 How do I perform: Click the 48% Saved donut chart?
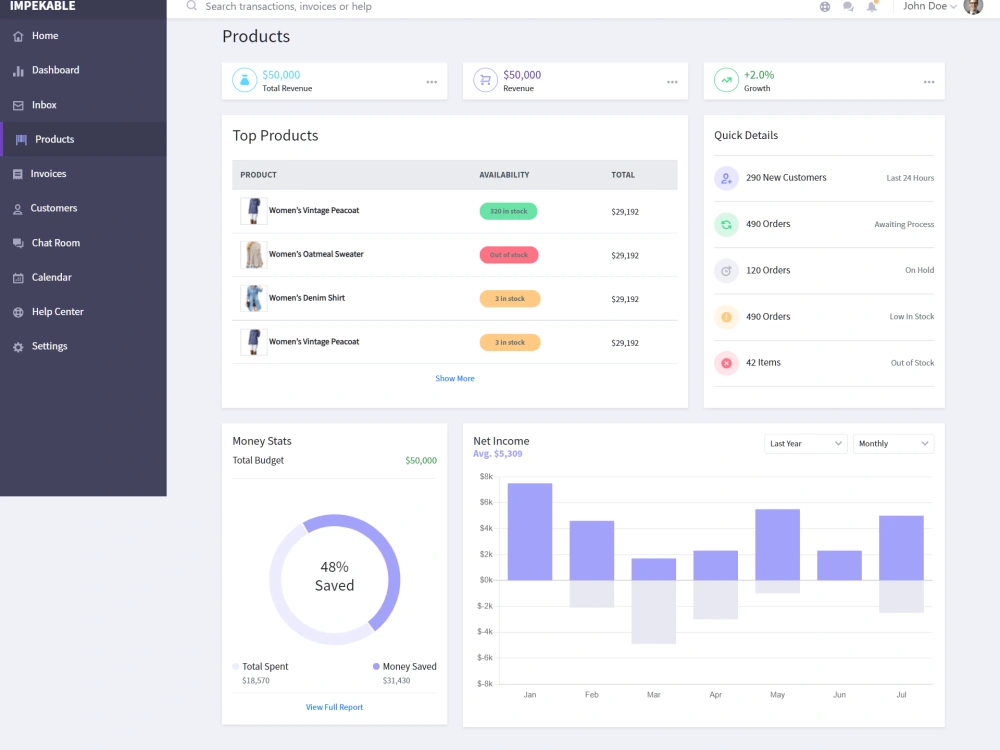(x=334, y=580)
